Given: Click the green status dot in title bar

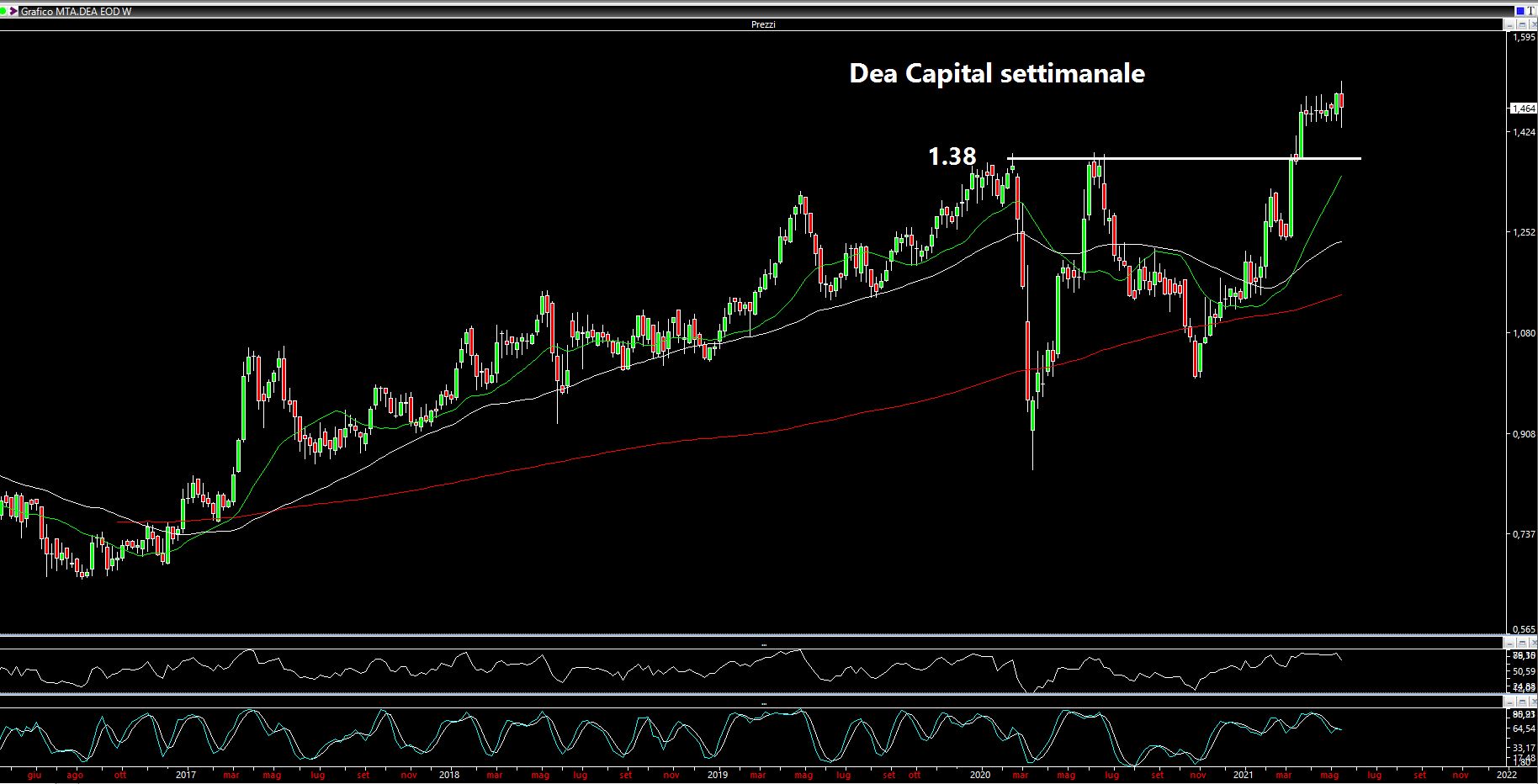Looking at the screenshot, I should pyautogui.click(x=3, y=11).
